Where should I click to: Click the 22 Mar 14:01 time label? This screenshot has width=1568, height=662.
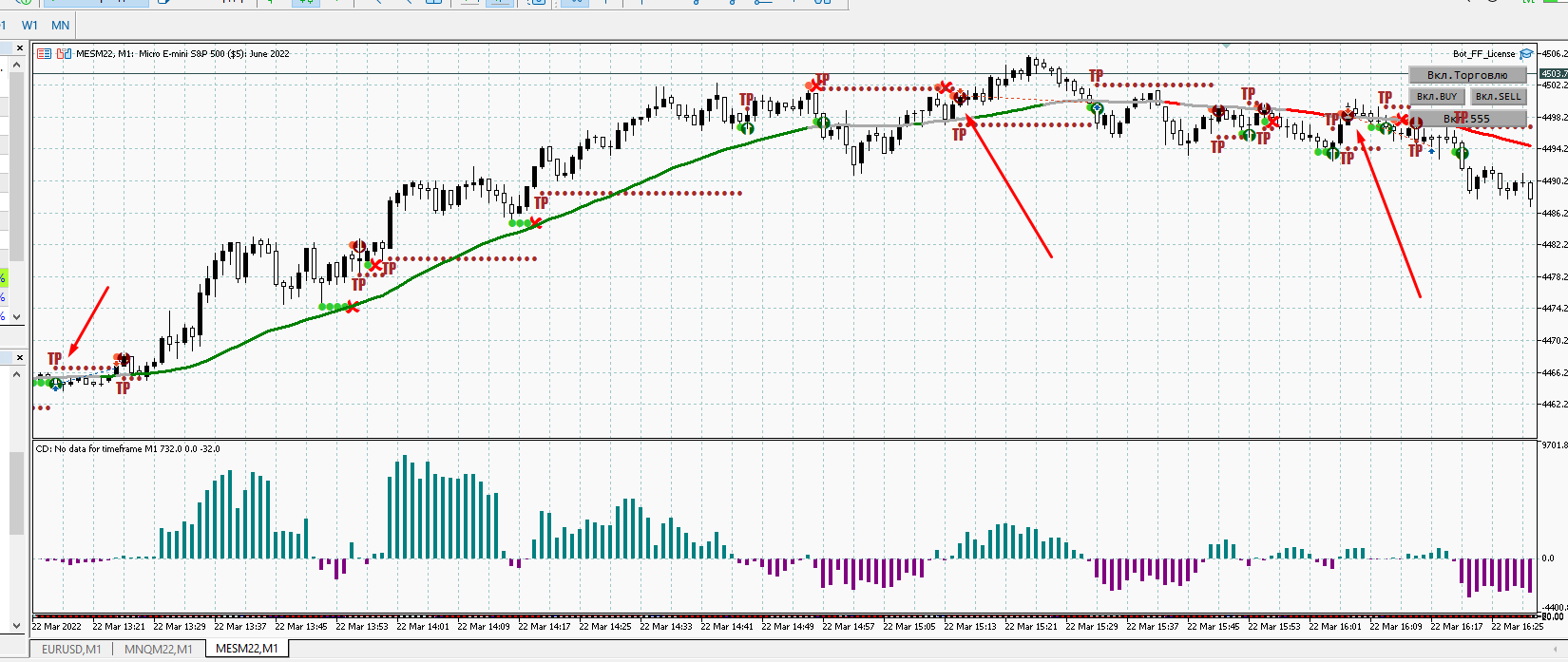tap(423, 627)
